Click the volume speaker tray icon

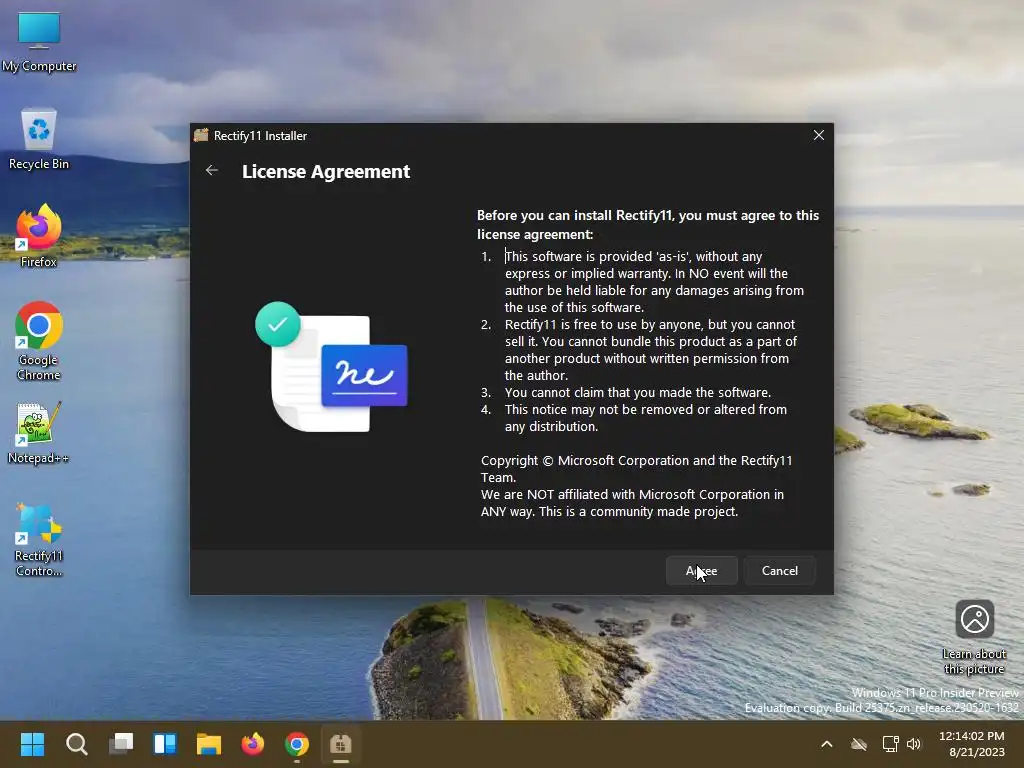click(x=914, y=744)
